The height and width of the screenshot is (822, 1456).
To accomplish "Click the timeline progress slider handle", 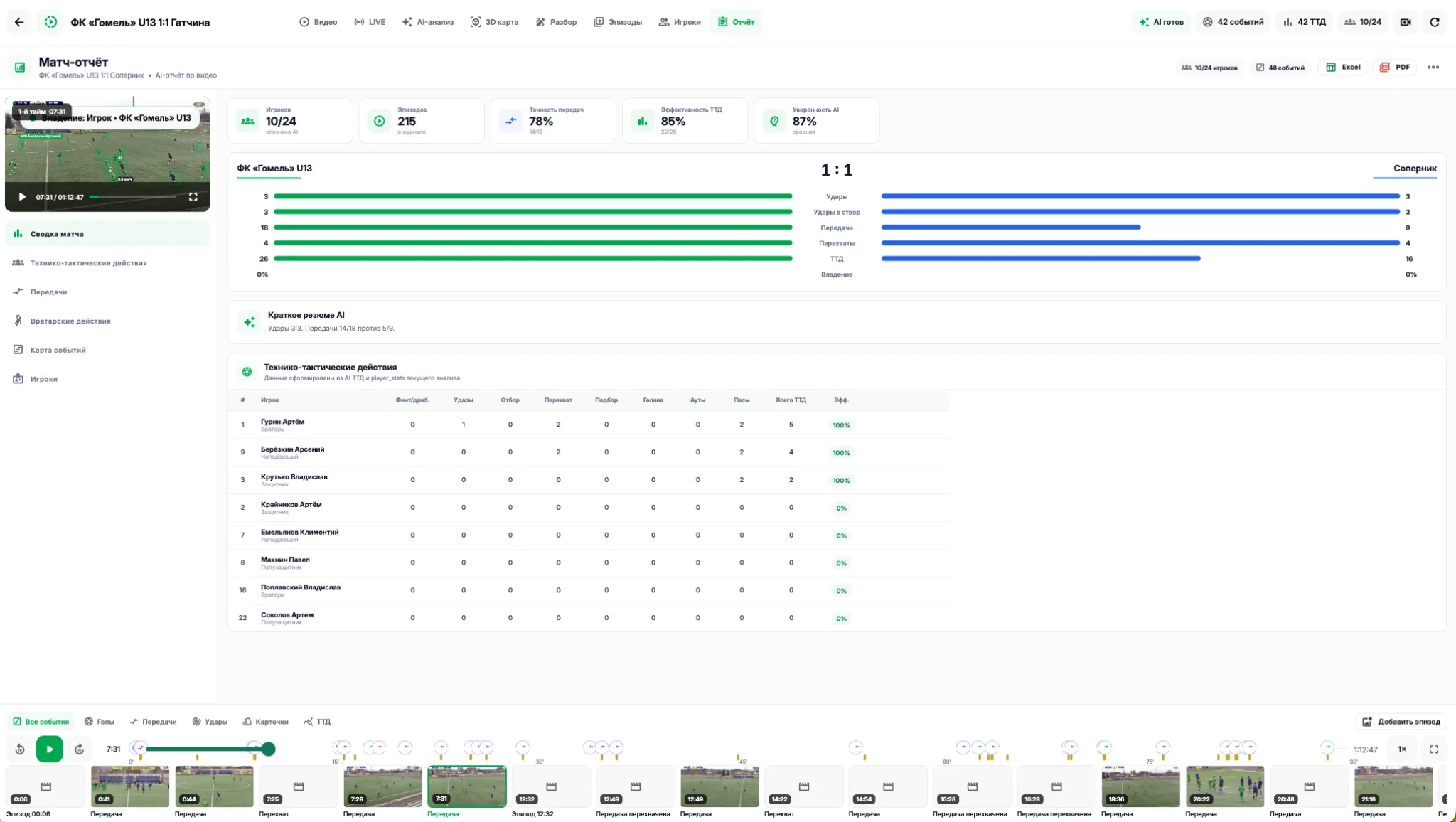I will (268, 749).
